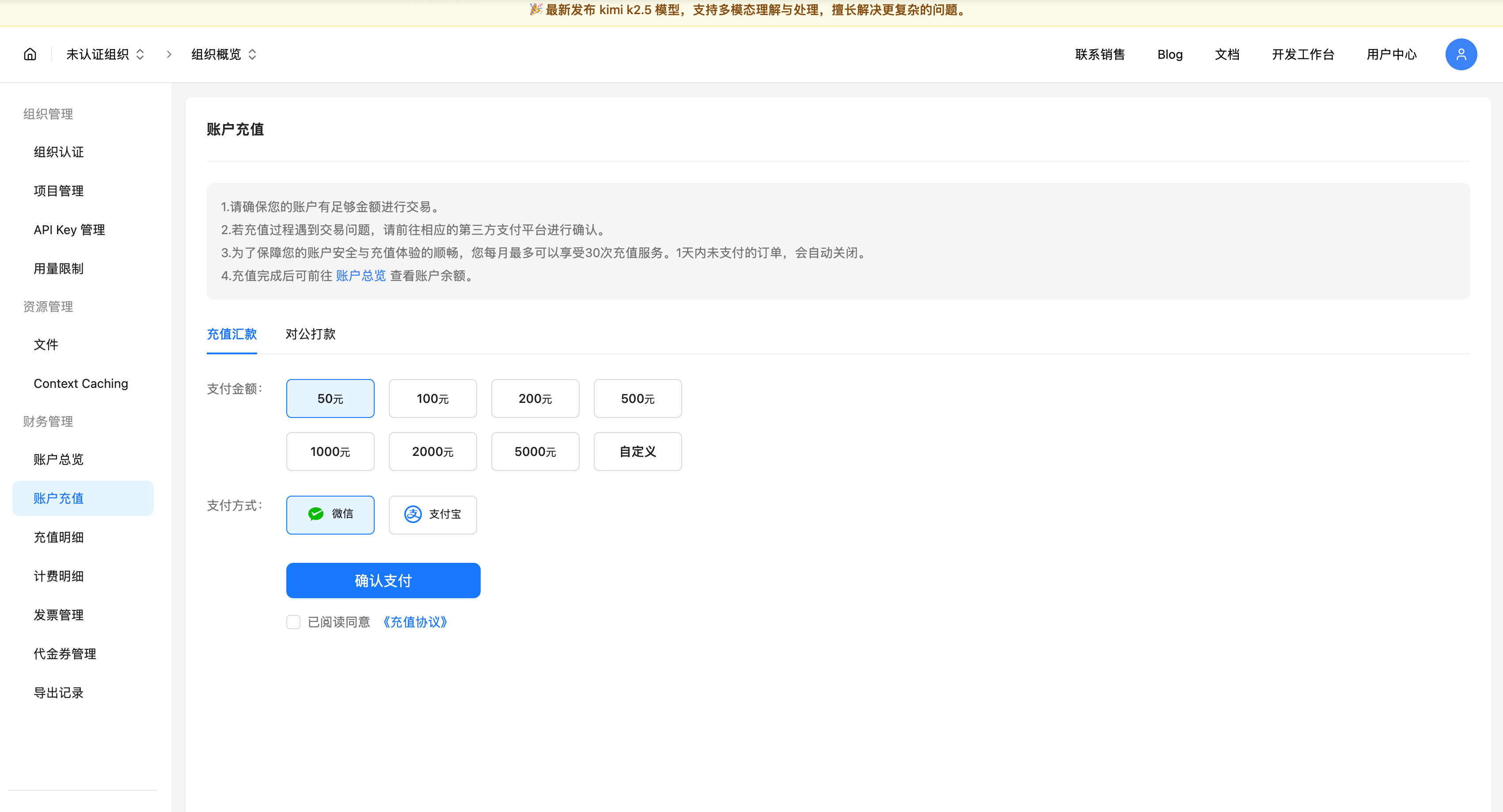
Task: Expand the 组织概览 selector dropdown
Action: tap(224, 54)
